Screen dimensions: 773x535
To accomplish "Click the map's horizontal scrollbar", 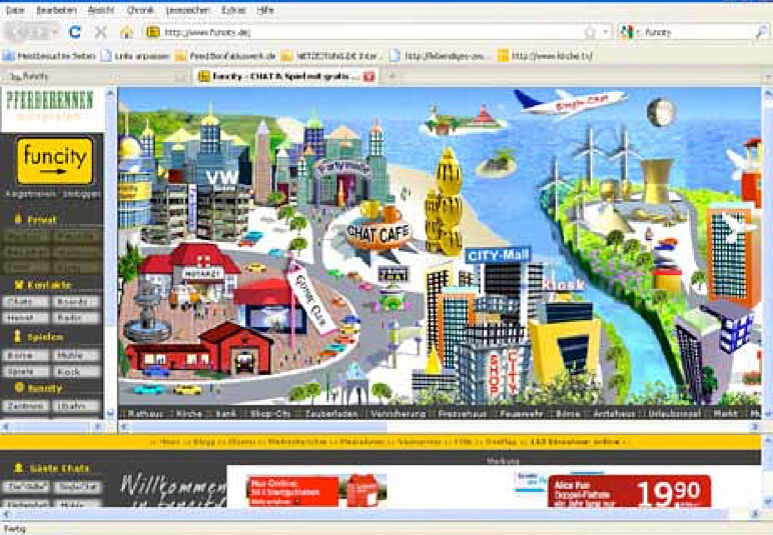I will click(x=439, y=426).
